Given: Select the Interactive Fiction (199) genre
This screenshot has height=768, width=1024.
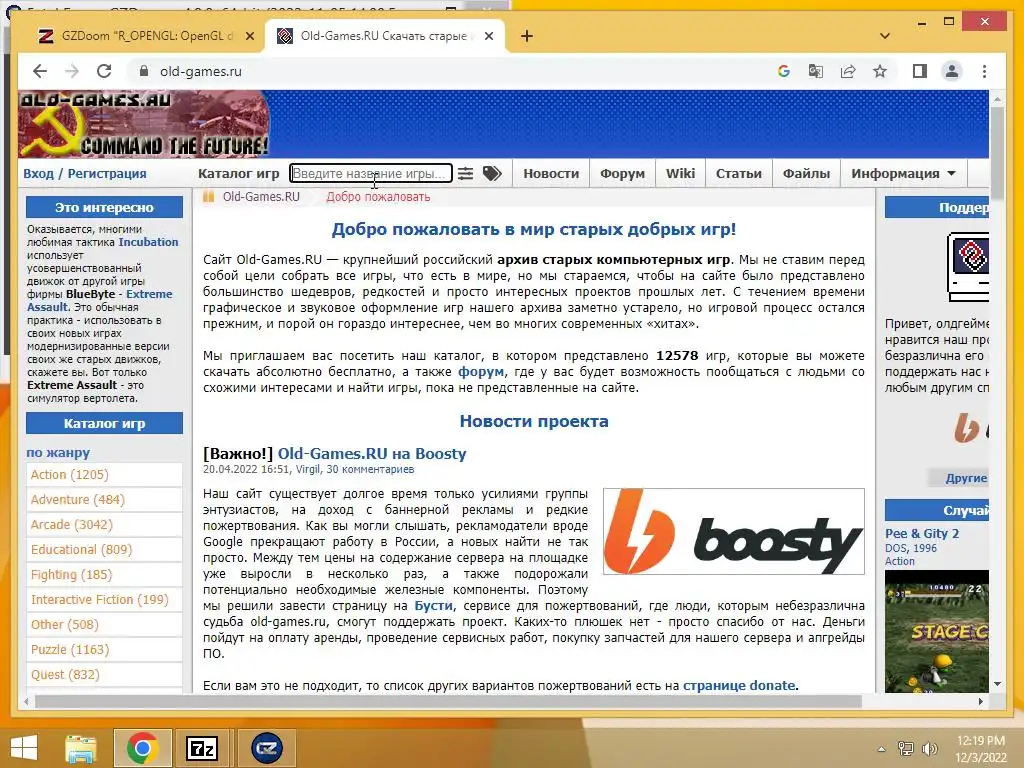Looking at the screenshot, I should point(100,600).
